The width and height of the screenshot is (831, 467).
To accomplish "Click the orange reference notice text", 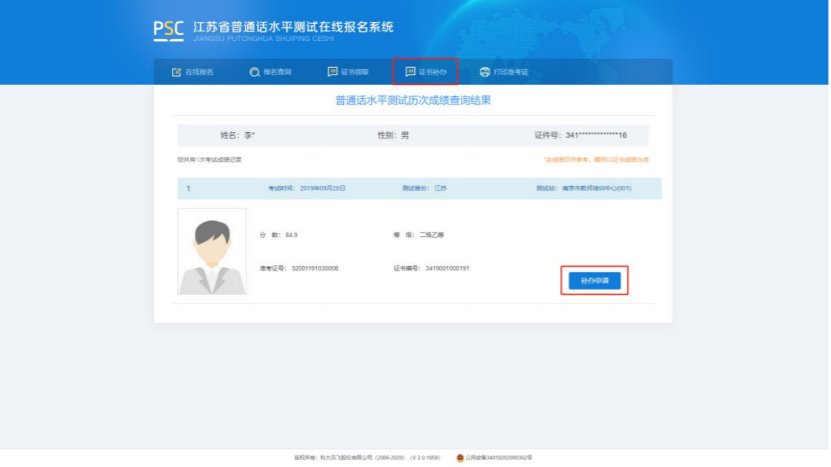I will click(596, 160).
